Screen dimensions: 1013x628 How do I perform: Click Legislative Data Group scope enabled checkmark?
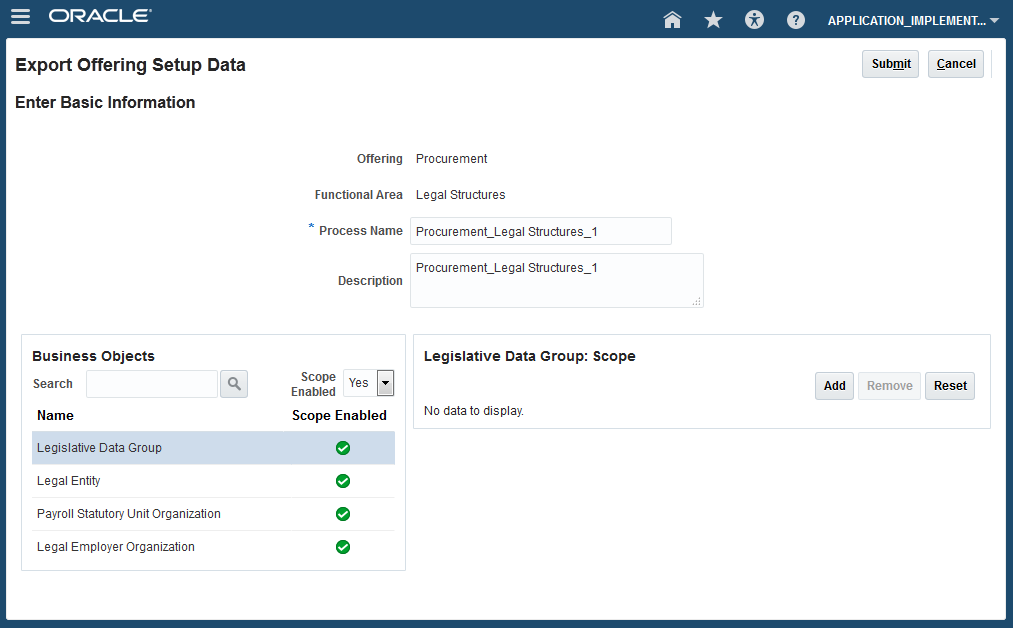(343, 448)
